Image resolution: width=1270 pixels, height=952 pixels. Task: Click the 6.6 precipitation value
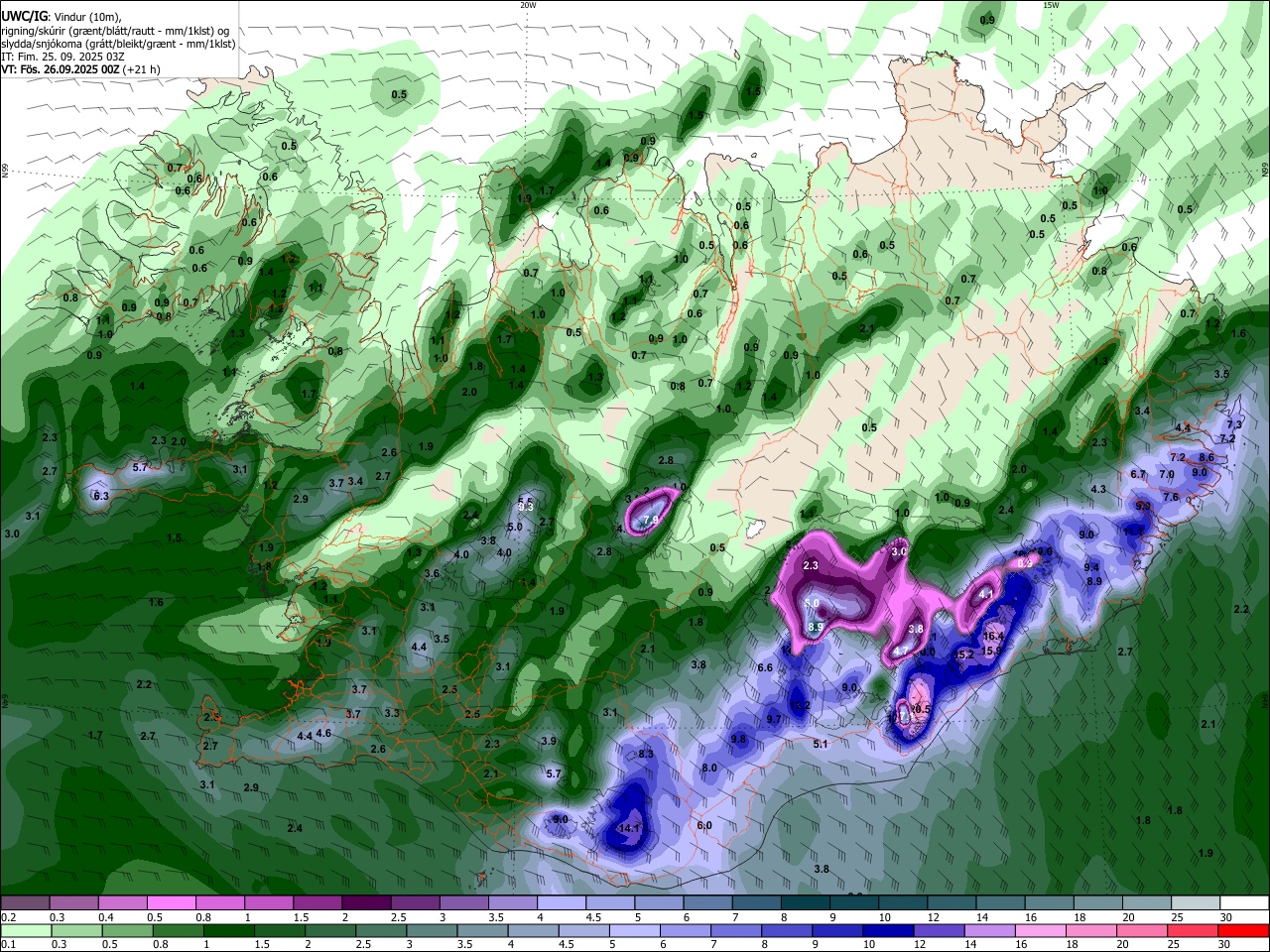point(765,668)
